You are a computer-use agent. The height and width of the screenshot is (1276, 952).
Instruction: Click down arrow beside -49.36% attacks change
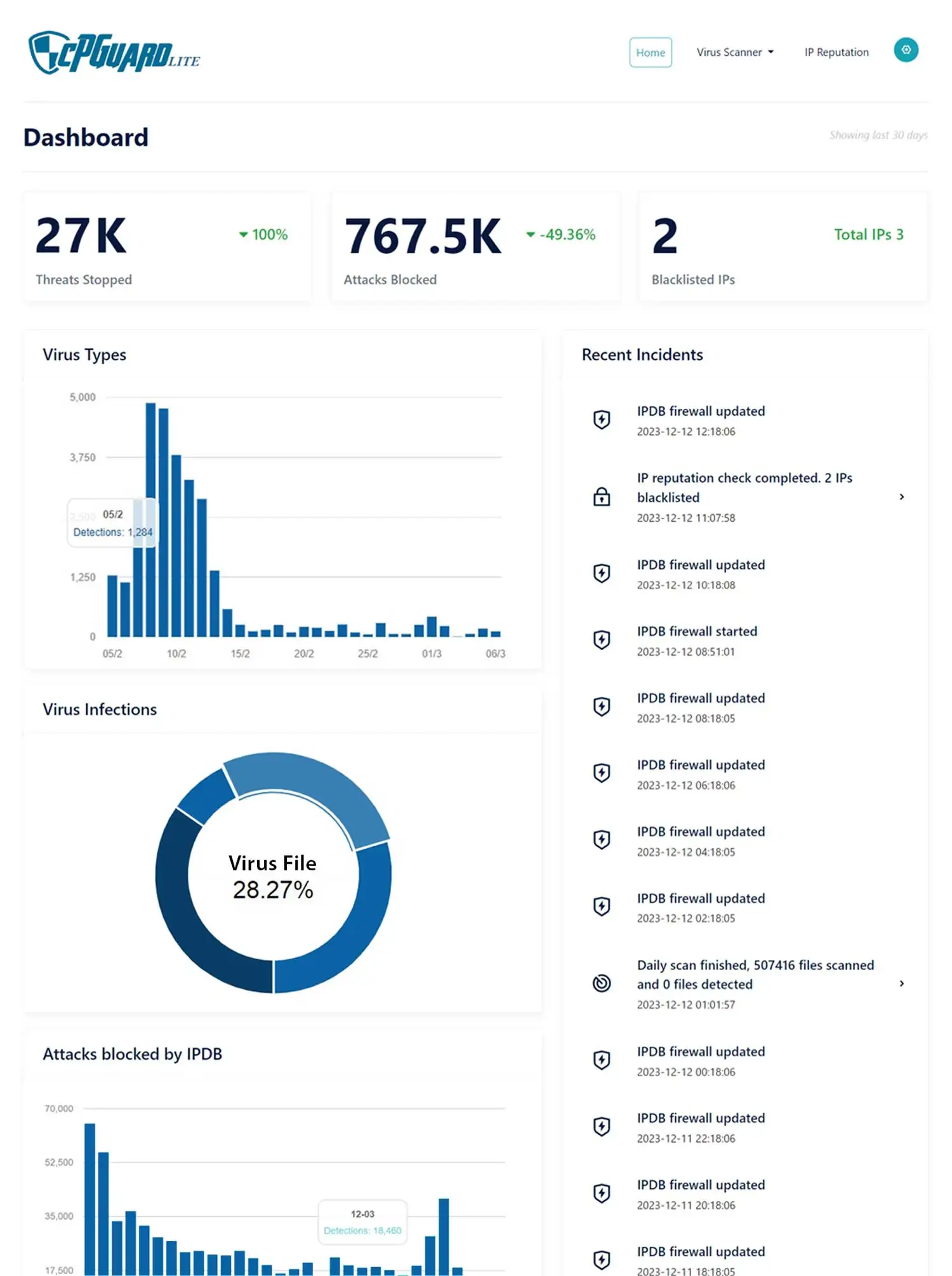[x=531, y=235]
